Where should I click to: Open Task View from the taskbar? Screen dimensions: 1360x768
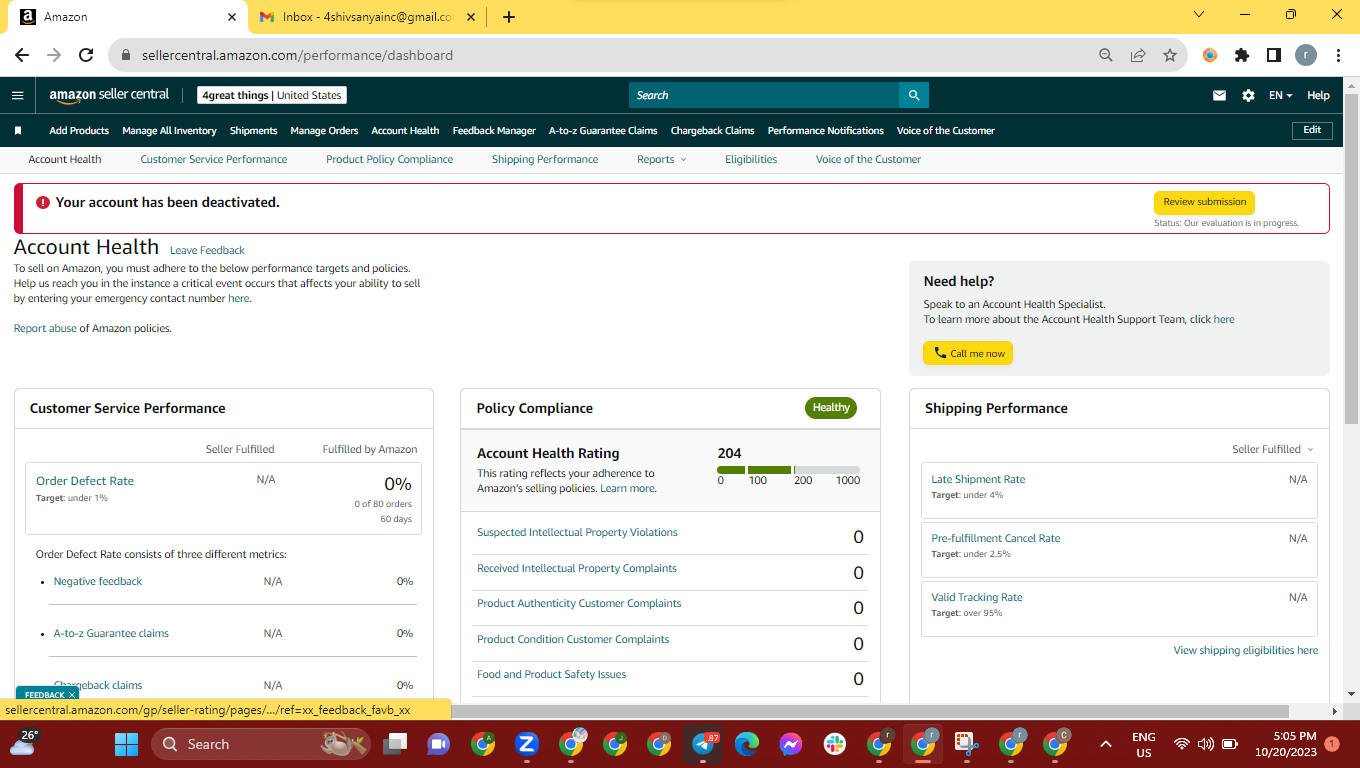[397, 744]
